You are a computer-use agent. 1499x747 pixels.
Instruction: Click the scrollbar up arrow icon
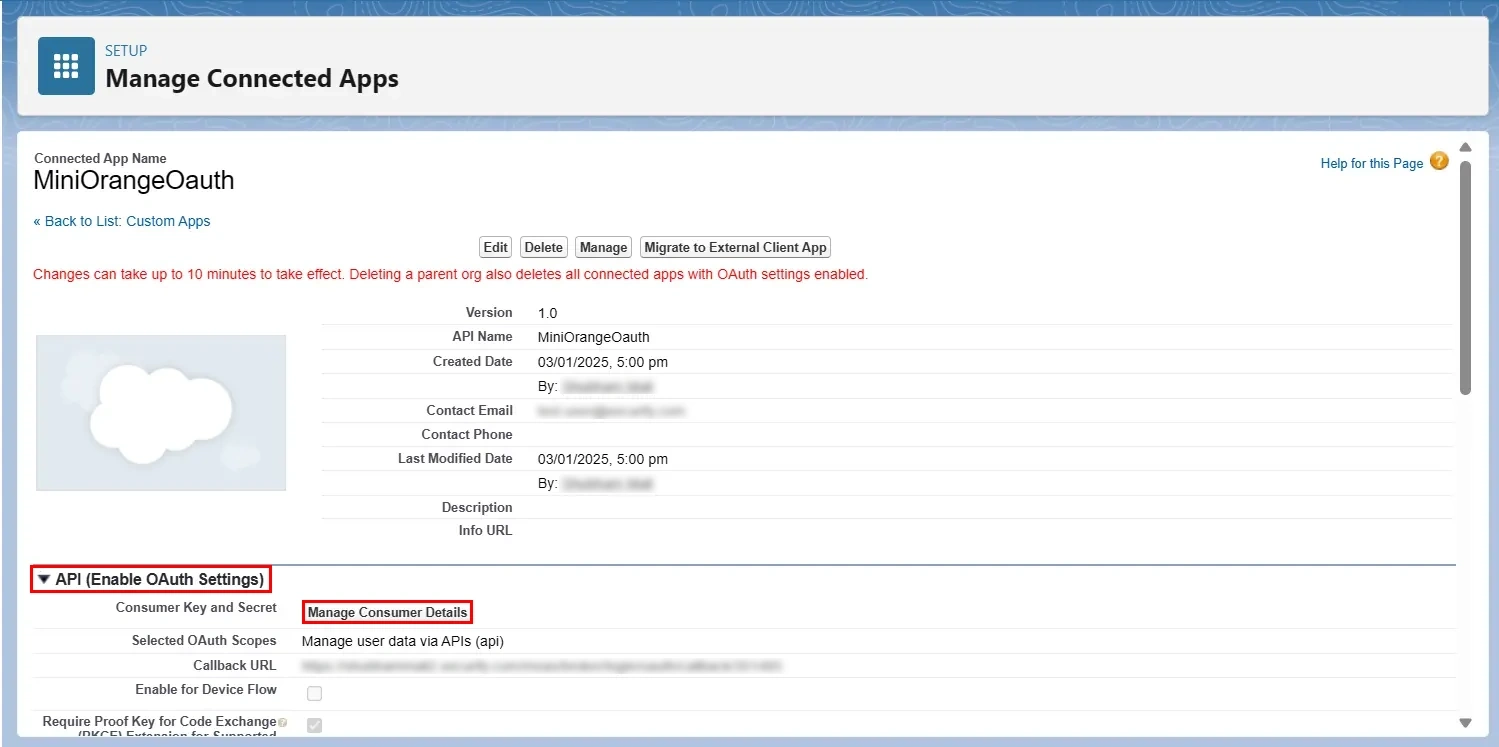click(x=1464, y=146)
